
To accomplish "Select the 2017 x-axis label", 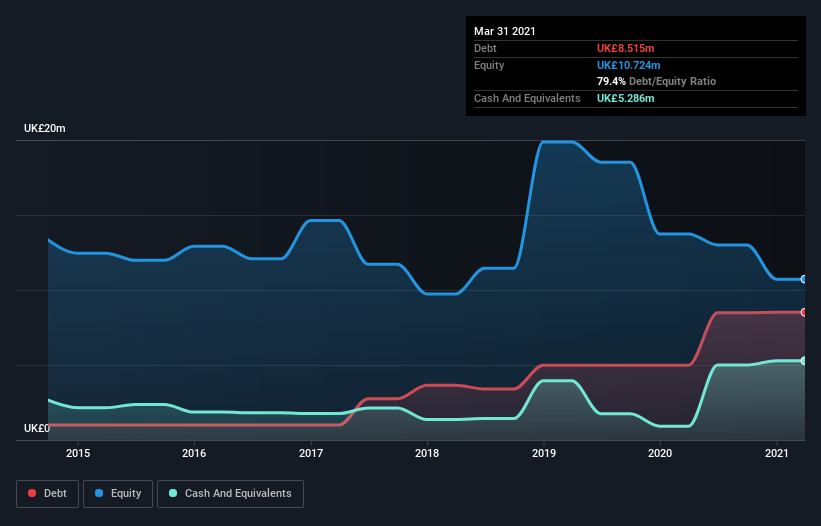I will click(x=311, y=453).
